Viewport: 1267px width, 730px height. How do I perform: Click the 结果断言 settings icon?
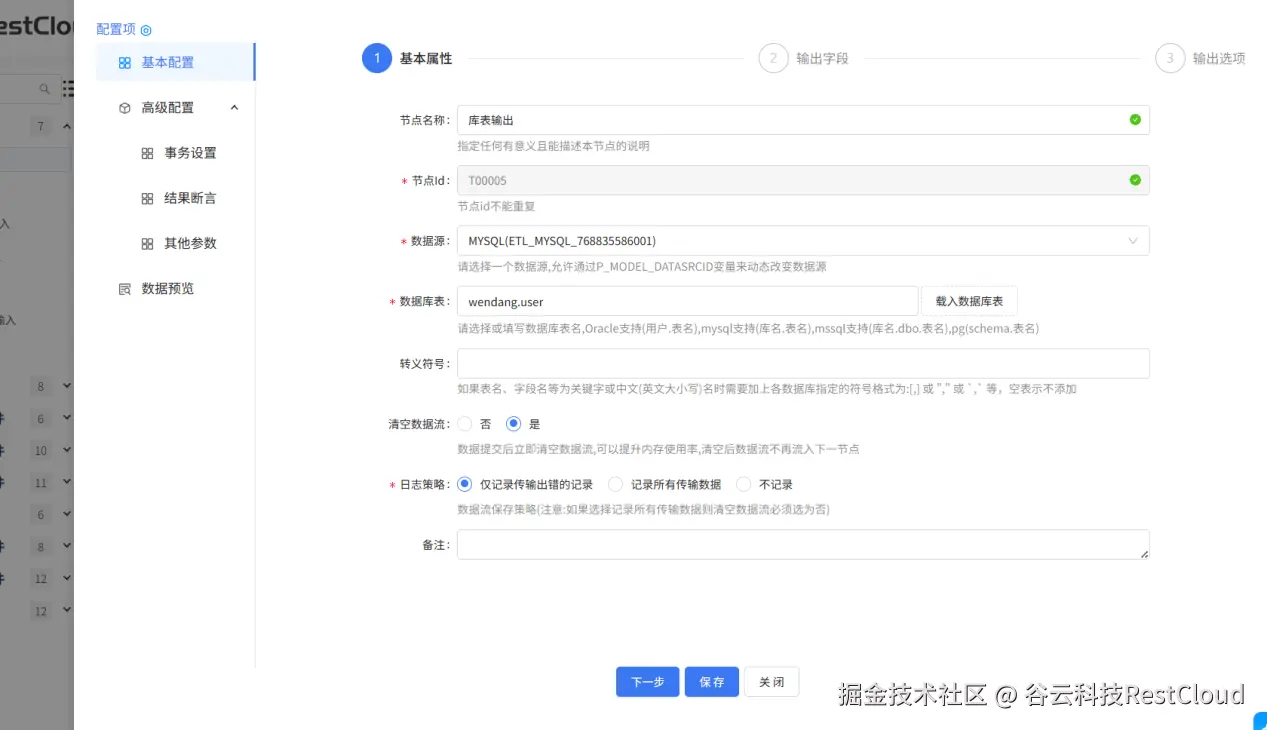point(145,198)
